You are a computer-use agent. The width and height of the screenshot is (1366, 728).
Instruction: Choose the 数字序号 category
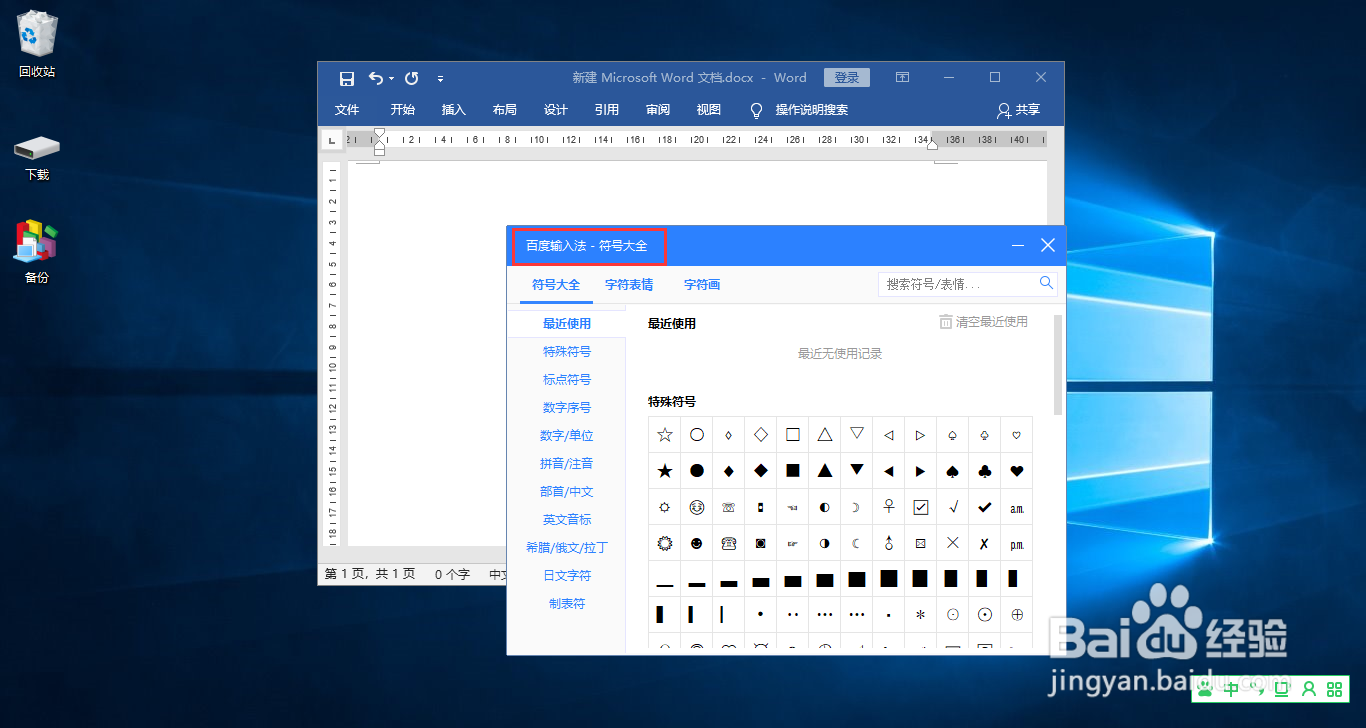[567, 408]
